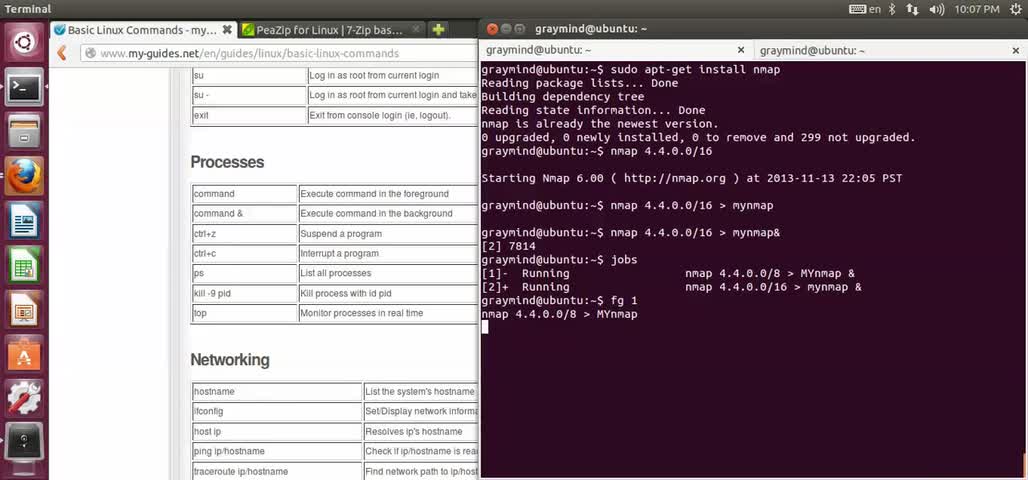
Task: Open the bottom launcher disk icon
Action: coord(24,442)
